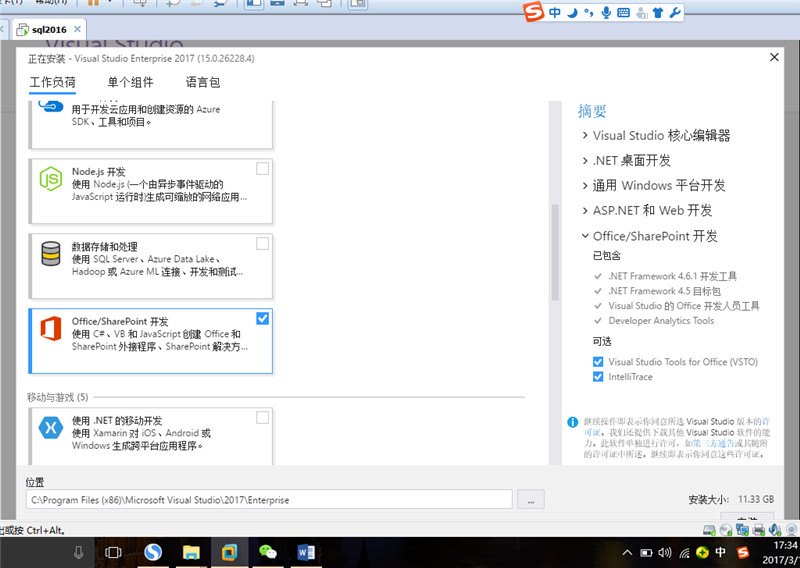Click the VM sound card status icon
Viewport: 800px width, 568px height.
(775, 530)
